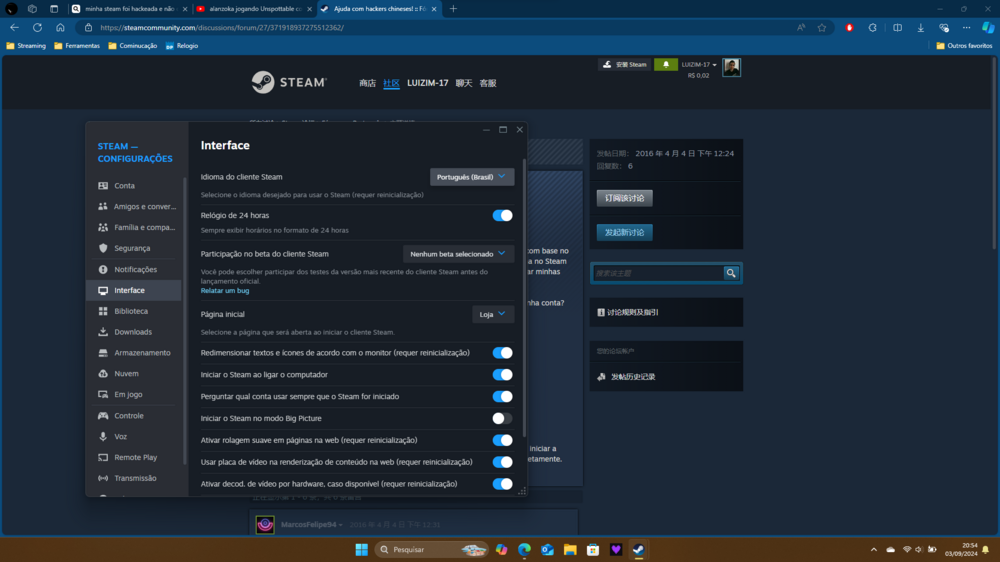
Task: Open Página inicial Loja dropdown
Action: [493, 314]
